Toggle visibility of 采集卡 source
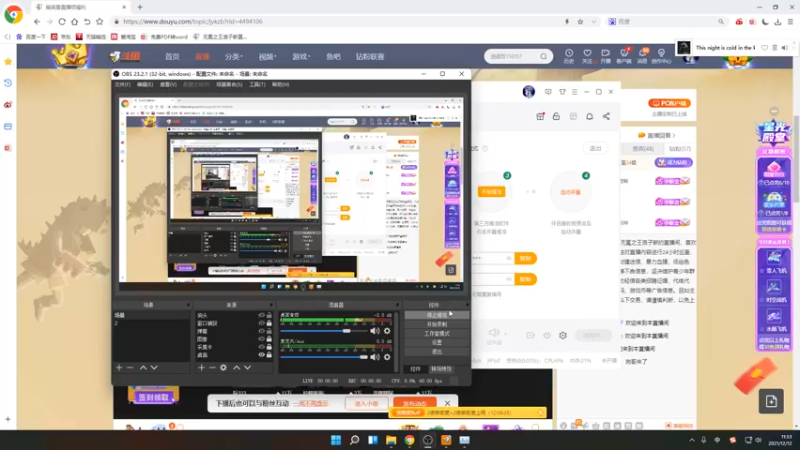 (x=261, y=347)
